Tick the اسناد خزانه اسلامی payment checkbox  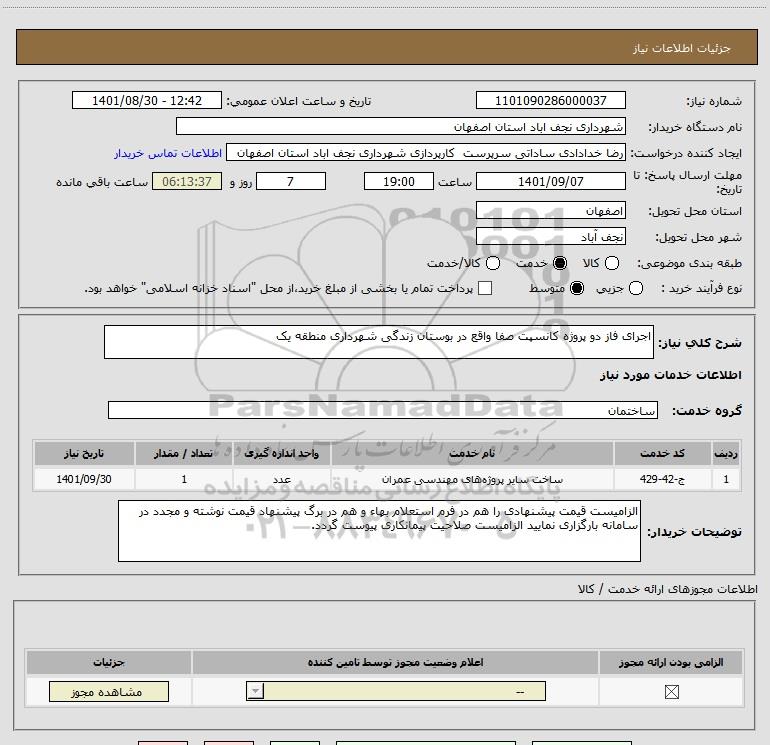(485, 288)
